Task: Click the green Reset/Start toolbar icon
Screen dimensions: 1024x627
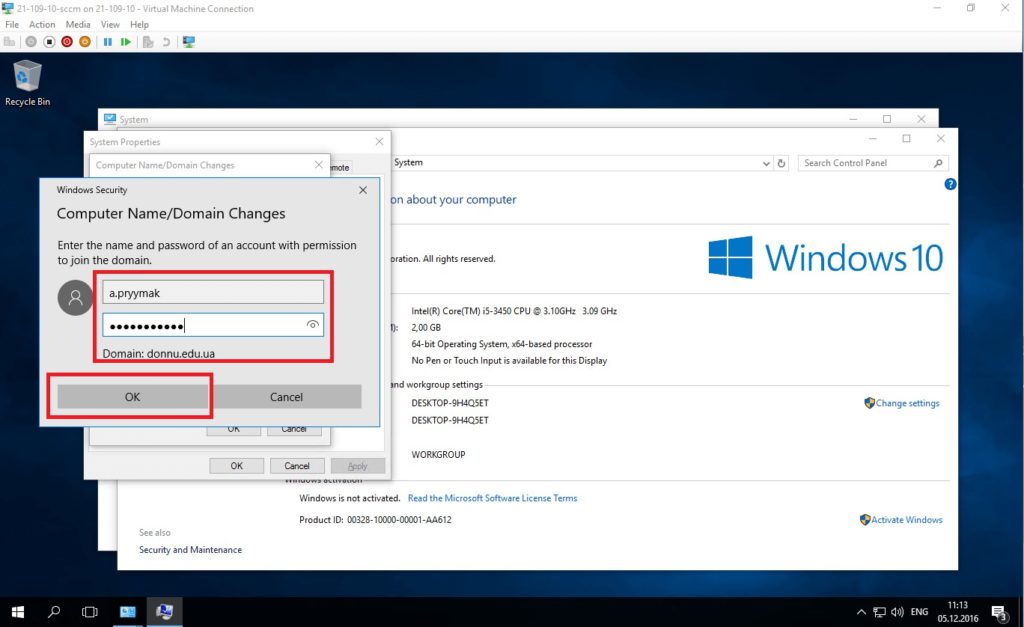Action: [x=125, y=42]
